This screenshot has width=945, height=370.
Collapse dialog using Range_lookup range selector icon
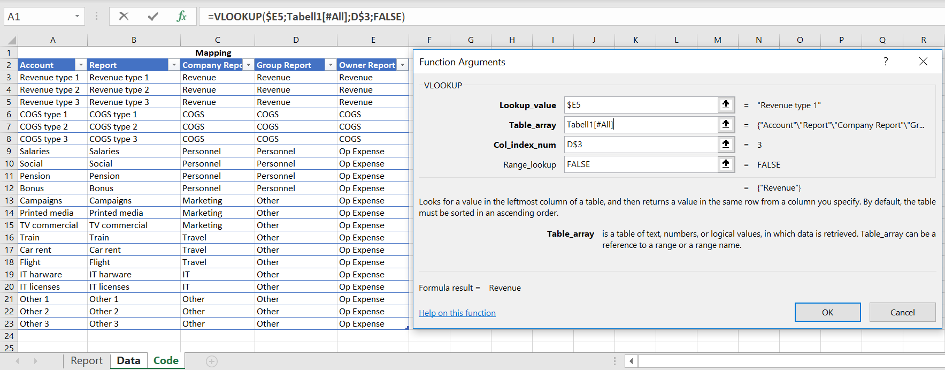click(x=726, y=165)
